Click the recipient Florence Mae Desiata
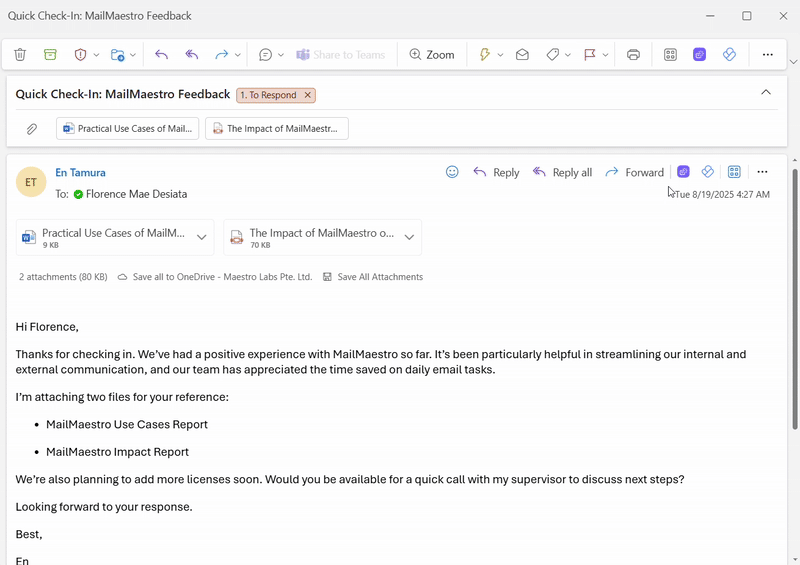This screenshot has height=565, width=800. click(136, 194)
